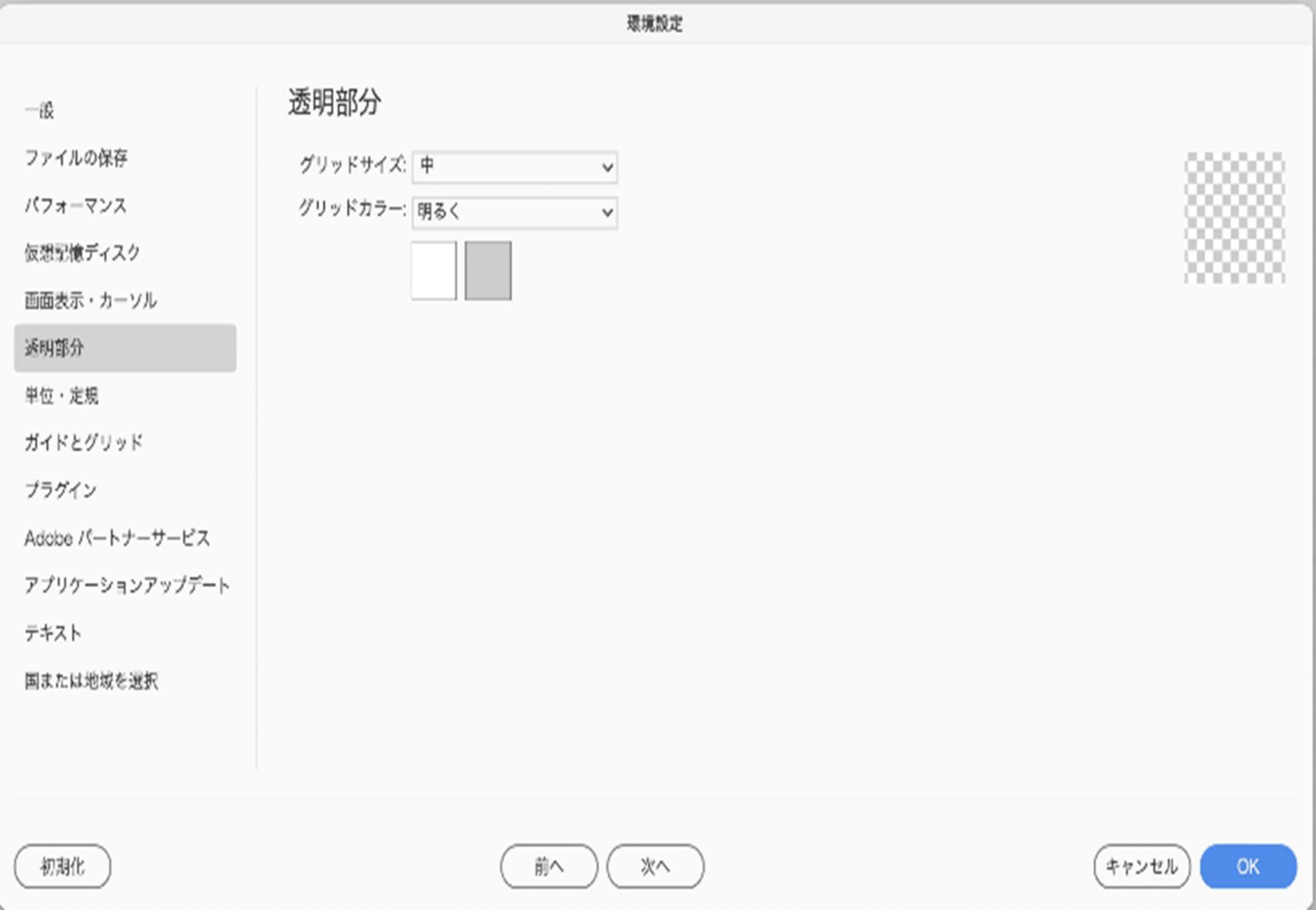Click the 初期化 reset button
This screenshot has height=910, width=1316.
[x=62, y=867]
